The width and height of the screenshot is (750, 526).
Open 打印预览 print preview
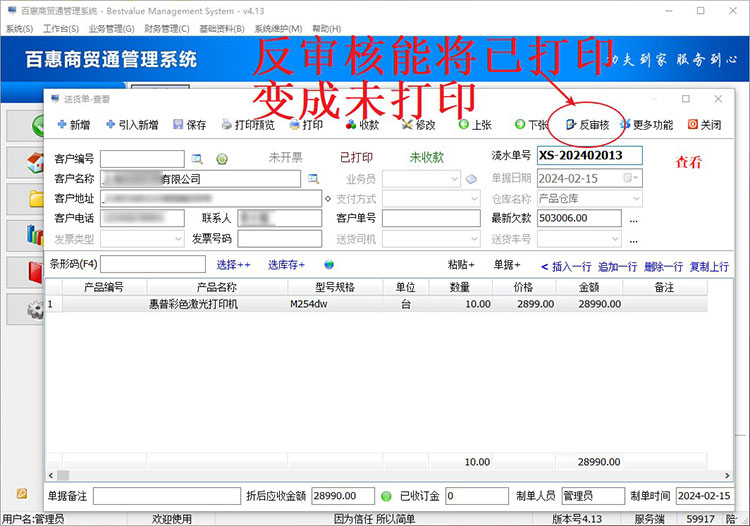pos(248,125)
